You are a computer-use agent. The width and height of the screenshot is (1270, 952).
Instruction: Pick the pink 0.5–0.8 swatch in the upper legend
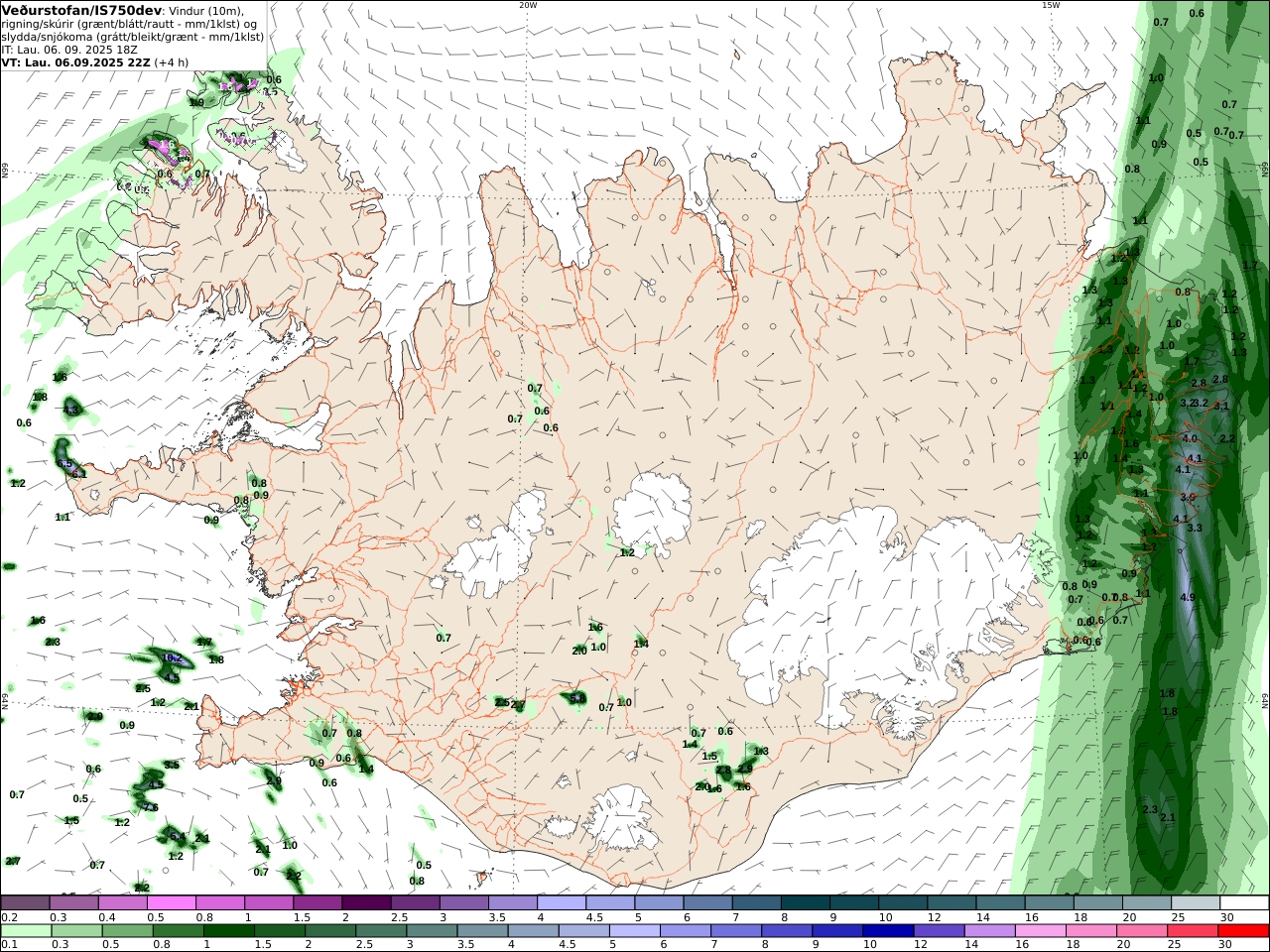click(172, 902)
